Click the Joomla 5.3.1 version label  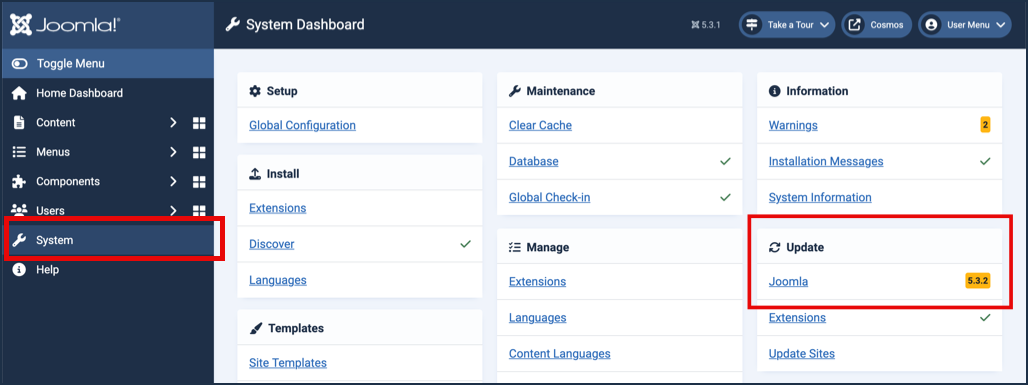click(x=705, y=25)
